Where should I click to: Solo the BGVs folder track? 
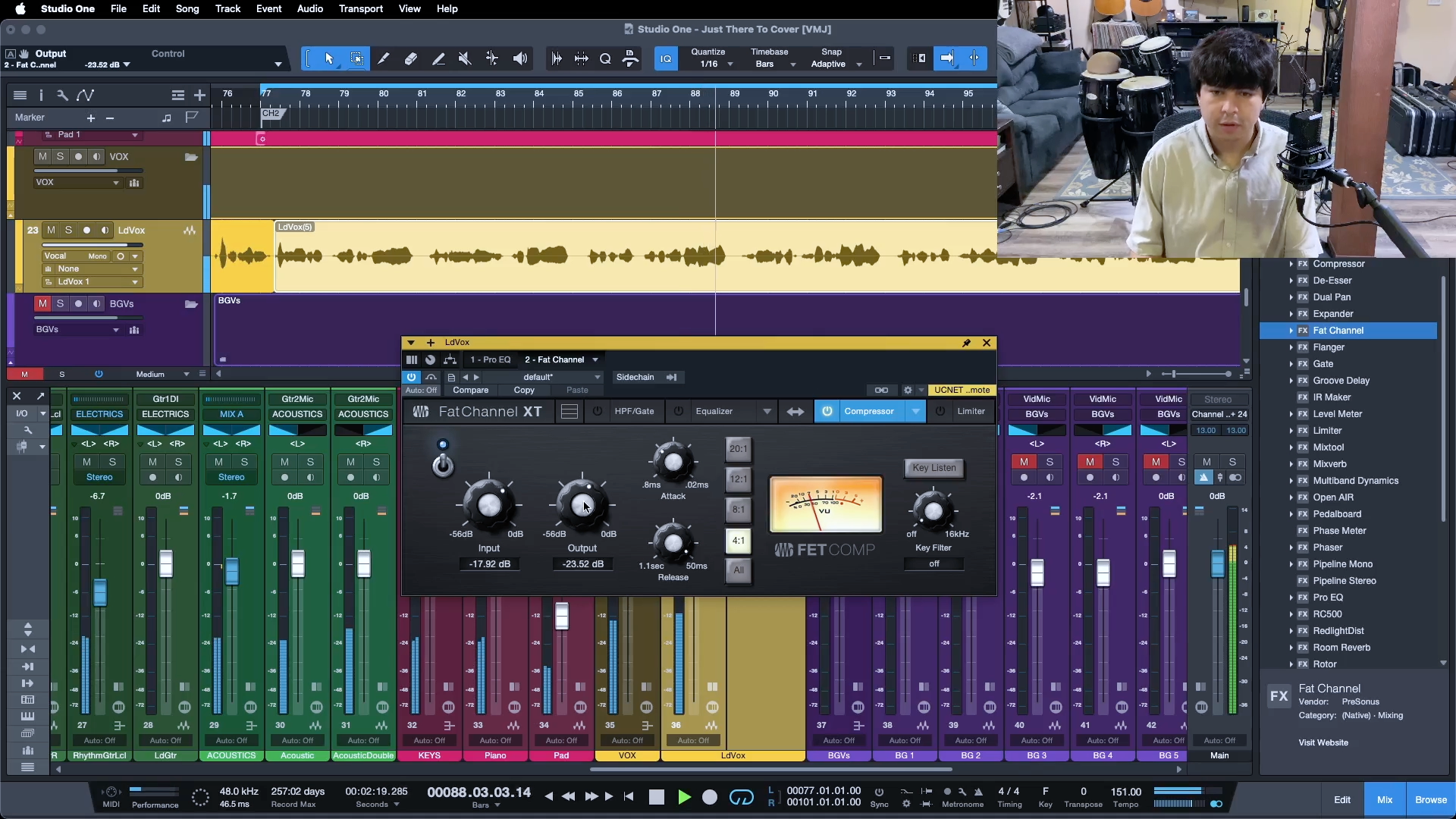coord(60,303)
